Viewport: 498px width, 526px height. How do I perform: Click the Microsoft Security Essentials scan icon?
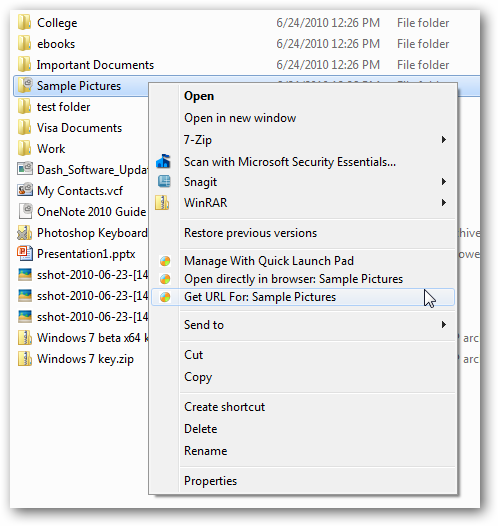163,161
